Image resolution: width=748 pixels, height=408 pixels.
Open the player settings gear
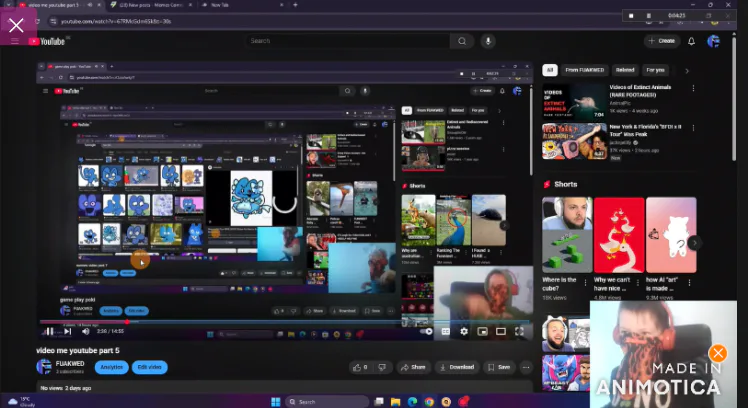click(x=464, y=331)
